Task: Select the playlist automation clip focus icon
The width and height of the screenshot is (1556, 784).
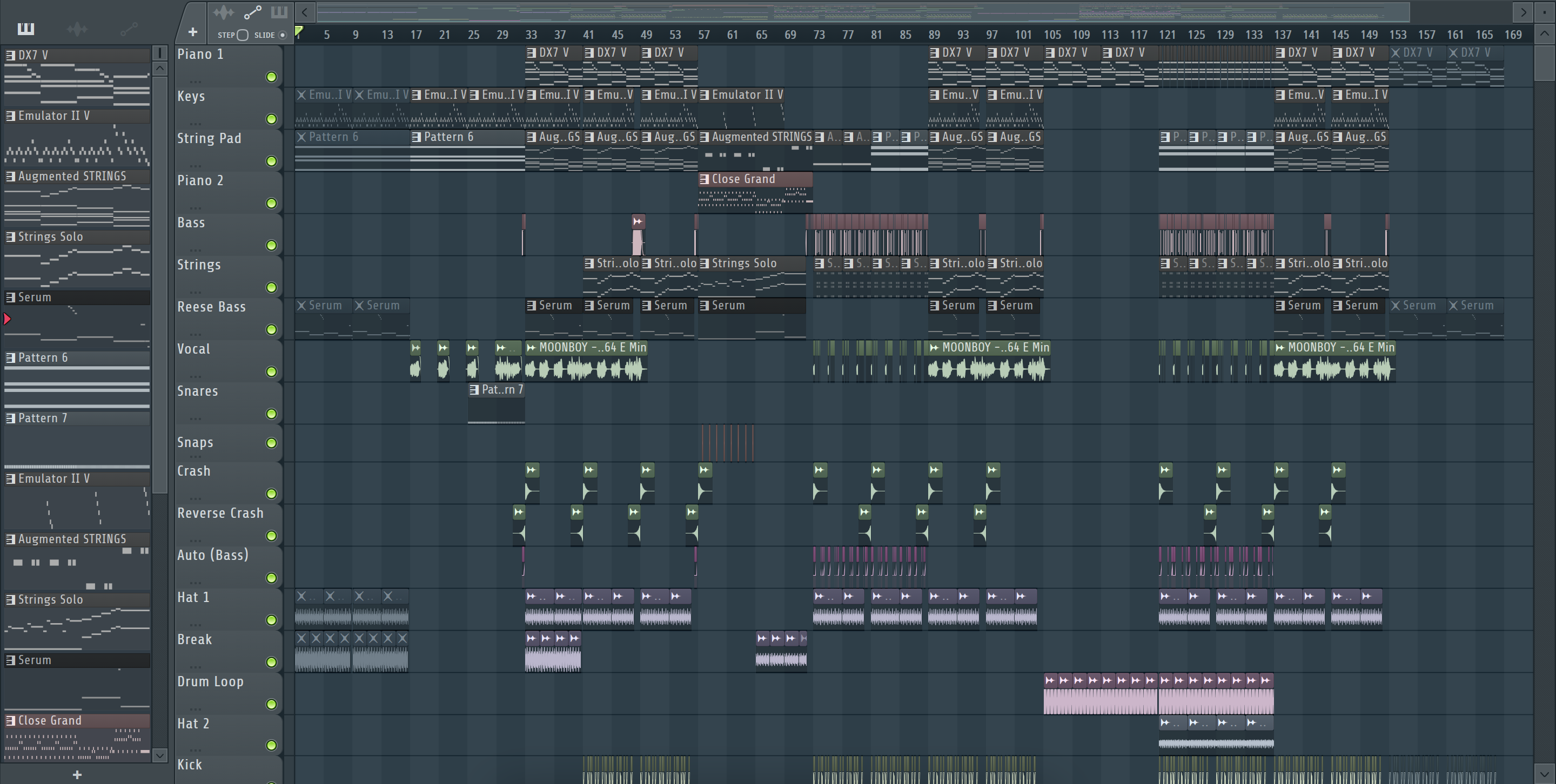Action: [252, 12]
